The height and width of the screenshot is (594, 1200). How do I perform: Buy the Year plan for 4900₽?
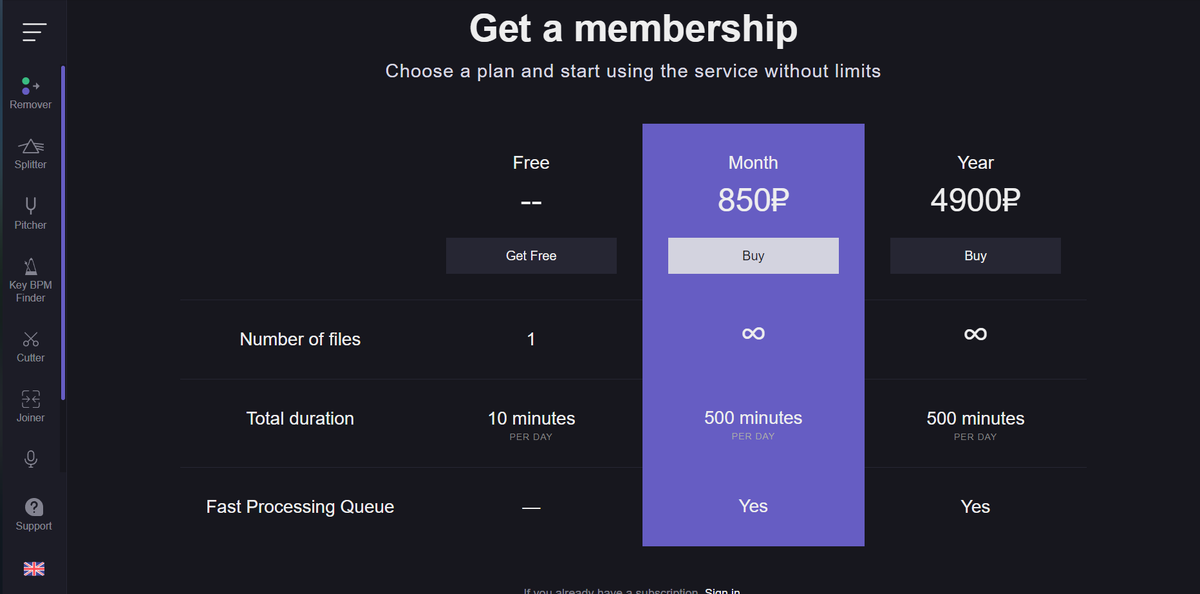(975, 256)
